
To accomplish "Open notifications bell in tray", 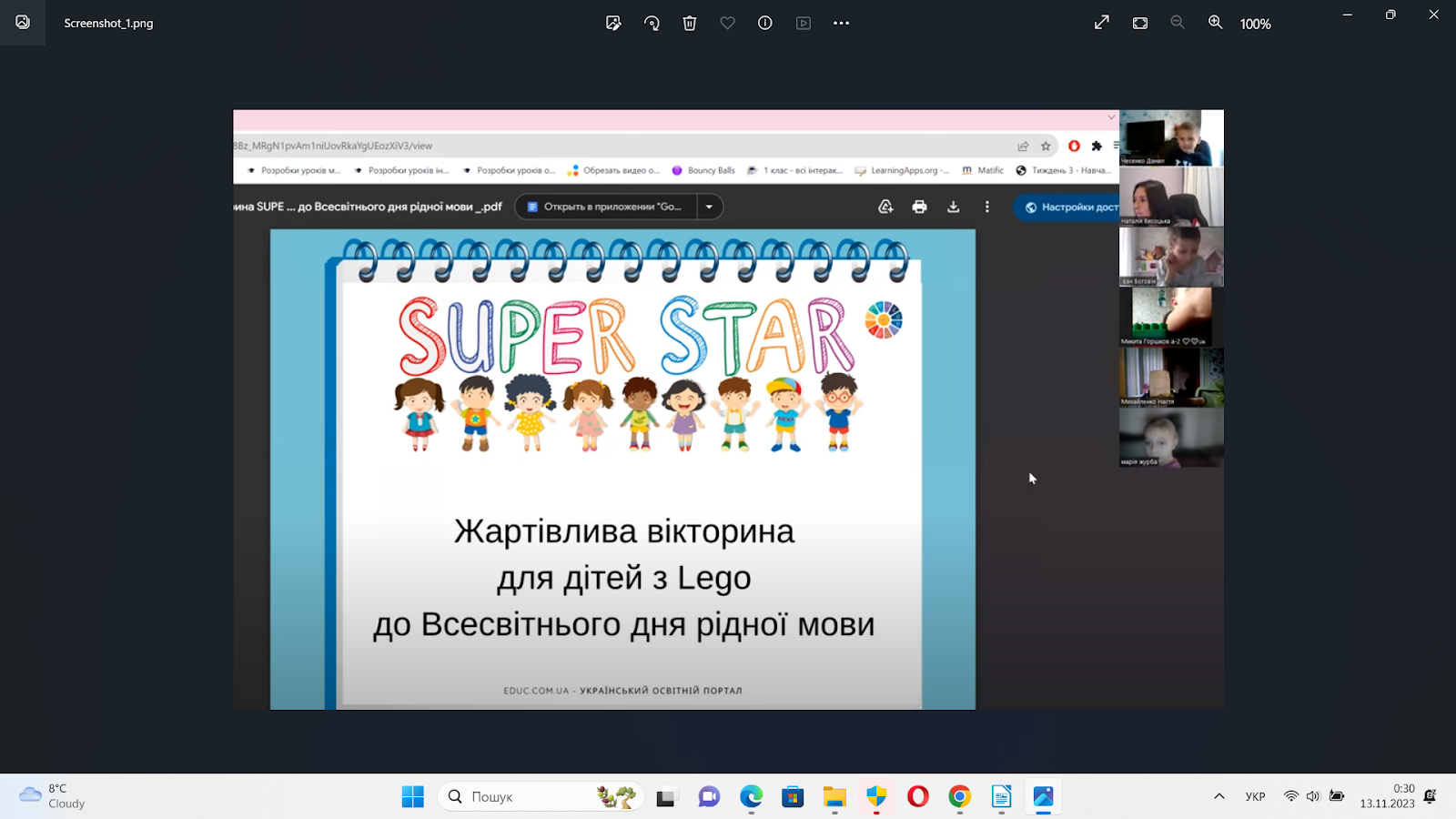I will tap(1431, 796).
